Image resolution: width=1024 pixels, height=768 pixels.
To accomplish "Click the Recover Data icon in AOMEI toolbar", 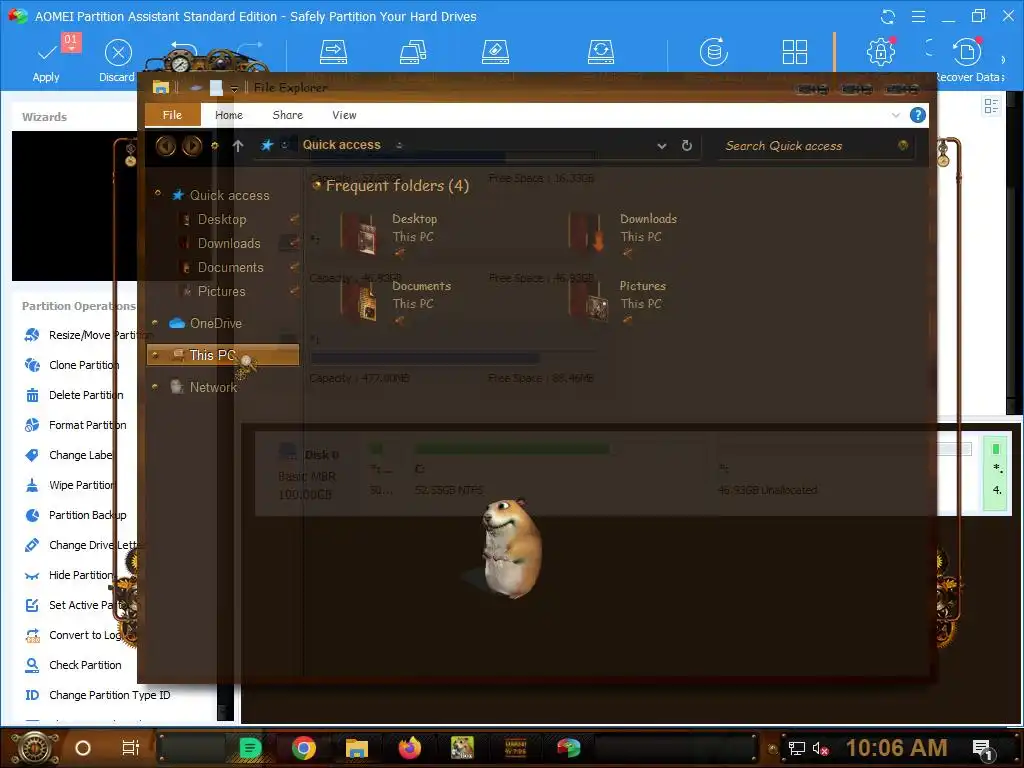I will point(967,52).
